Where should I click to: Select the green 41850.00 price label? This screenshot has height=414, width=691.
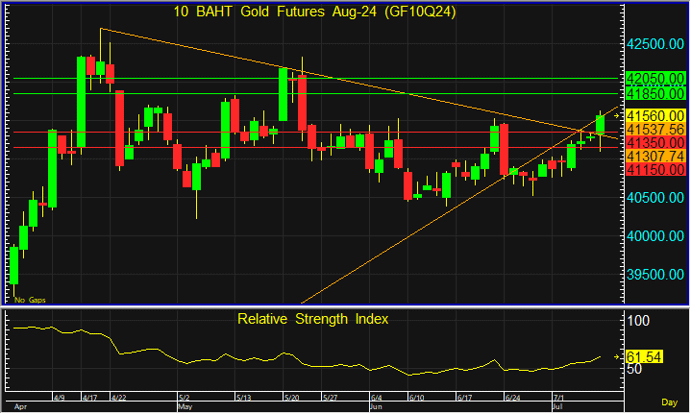[655, 92]
